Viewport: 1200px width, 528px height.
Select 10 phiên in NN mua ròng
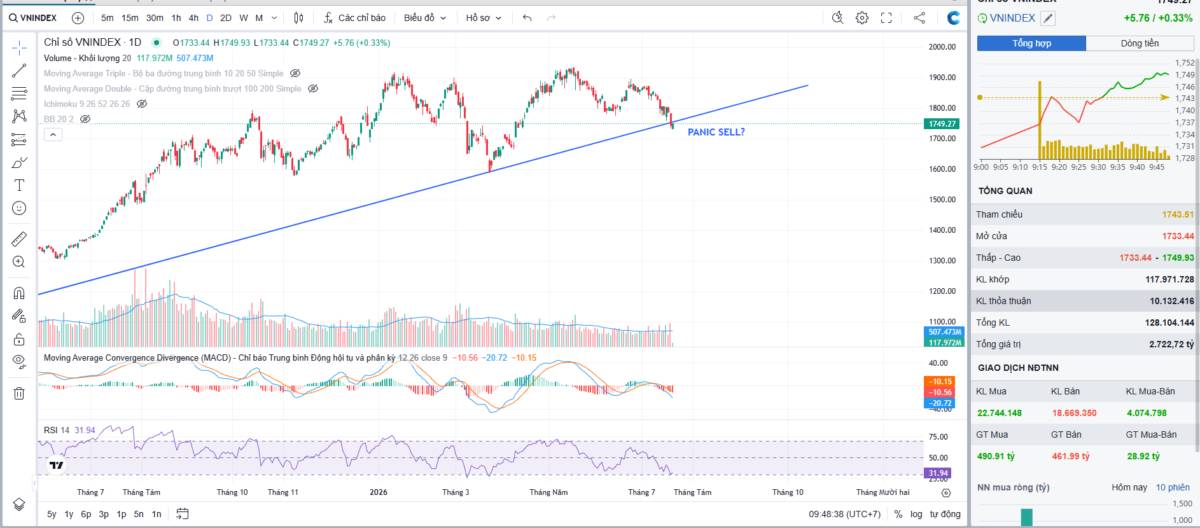click(1173, 487)
